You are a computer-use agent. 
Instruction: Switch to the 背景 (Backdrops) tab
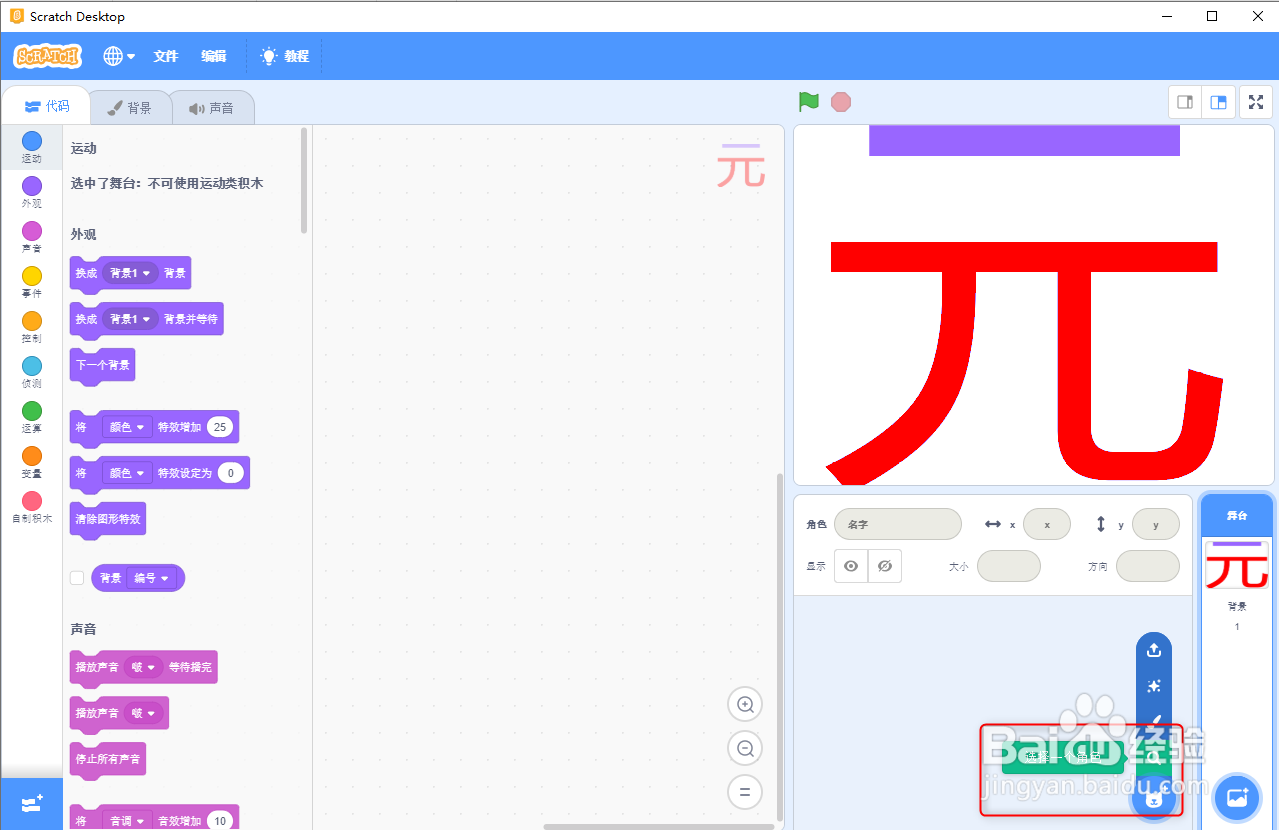(x=130, y=107)
